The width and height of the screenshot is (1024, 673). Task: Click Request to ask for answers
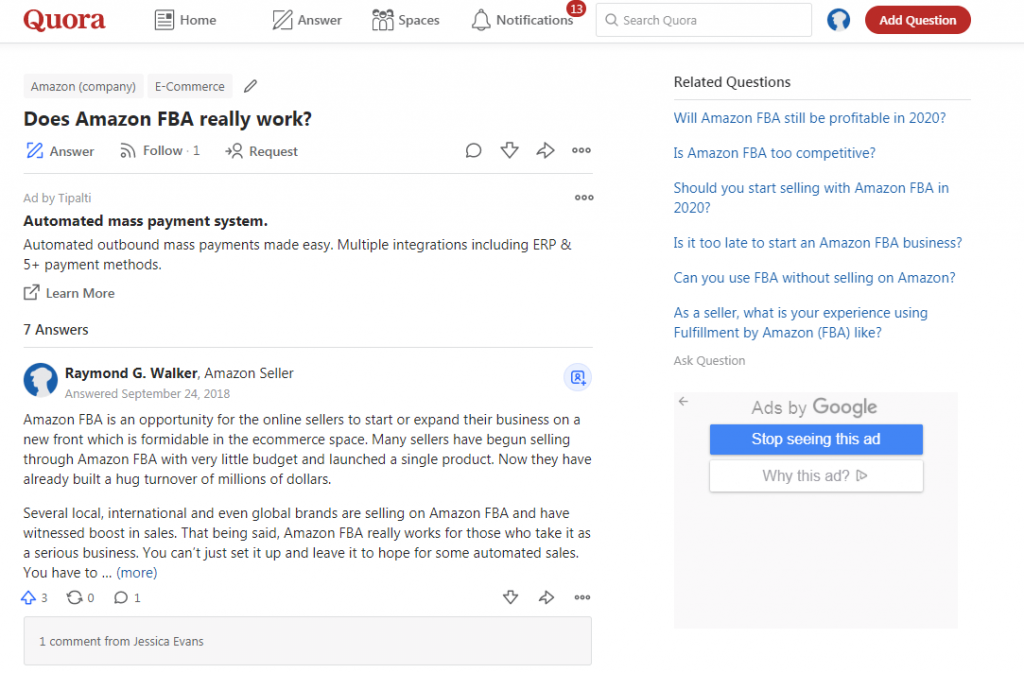[x=261, y=151]
